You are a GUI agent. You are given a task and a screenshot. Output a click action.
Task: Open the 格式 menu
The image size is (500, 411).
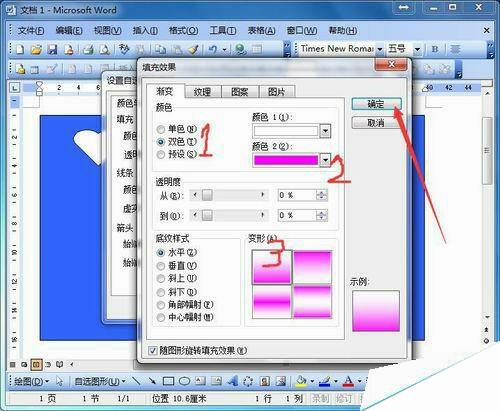tap(183, 31)
